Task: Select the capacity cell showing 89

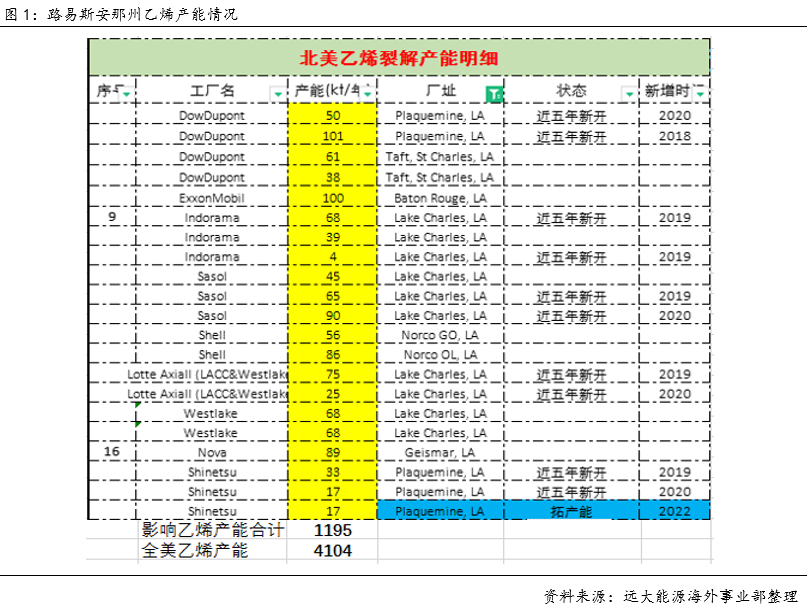Action: pyautogui.click(x=333, y=452)
